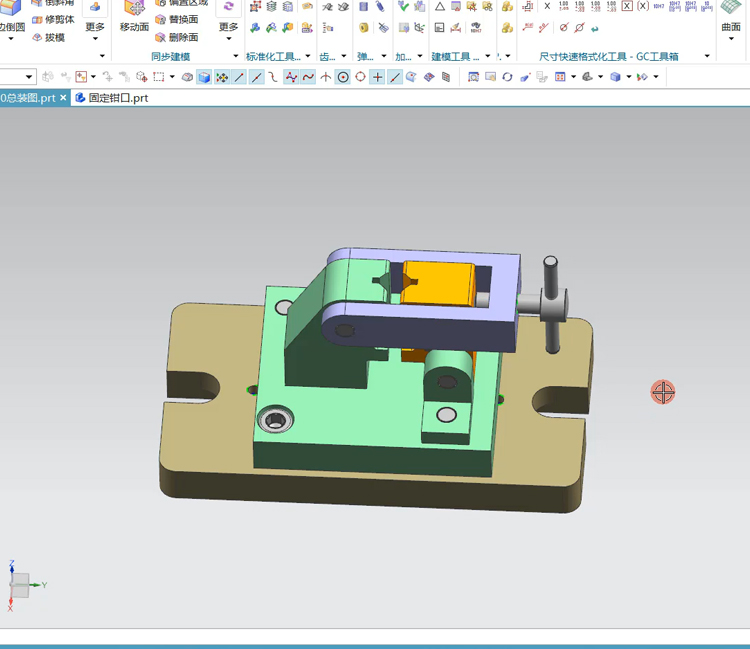Click the shaded rendering style cube icon

point(616,77)
